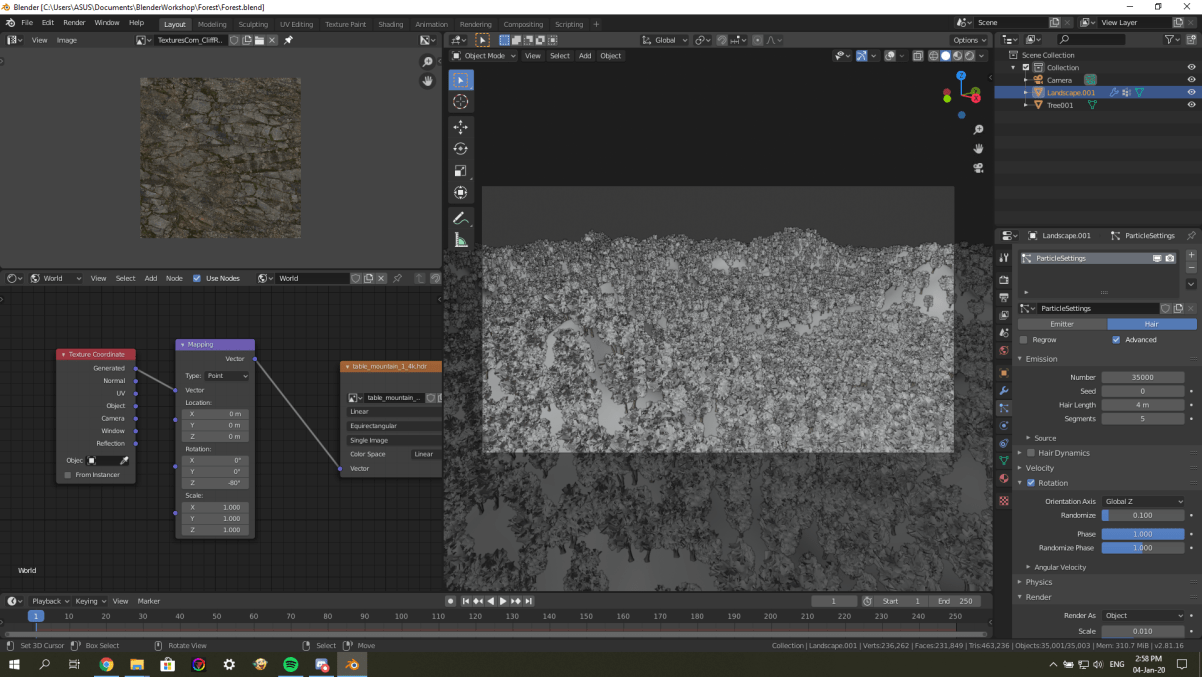The image size is (1202, 677).
Task: Adjust the Randomize Phase slider
Action: tap(1143, 548)
